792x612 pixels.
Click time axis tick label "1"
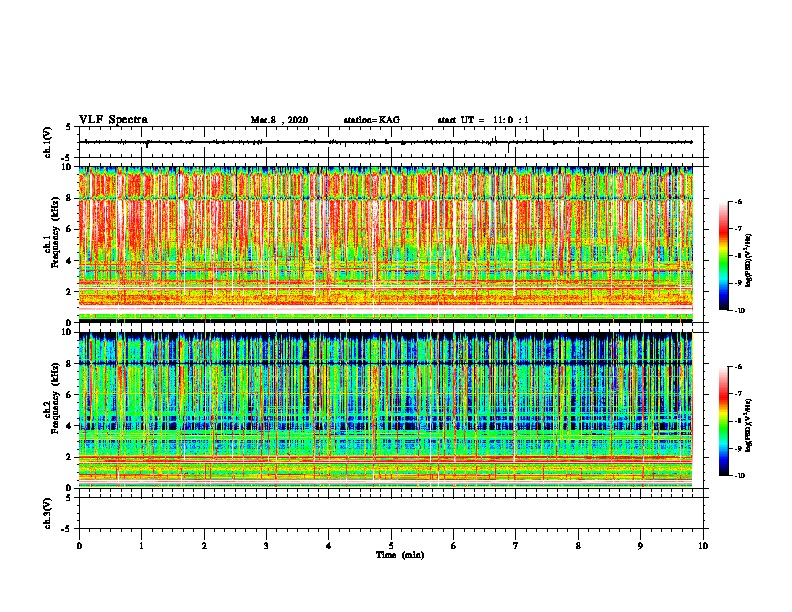141,546
